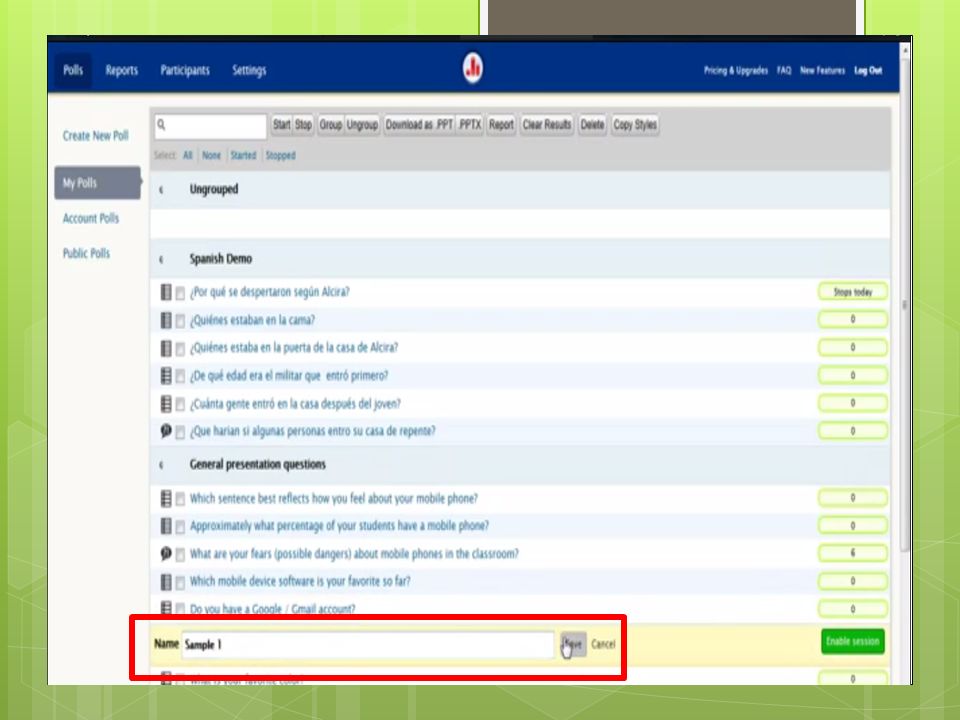The height and width of the screenshot is (720, 960).
Task: Click poll type icon for '¿De qué edad era el militar'
Action: pyautogui.click(x=166, y=375)
